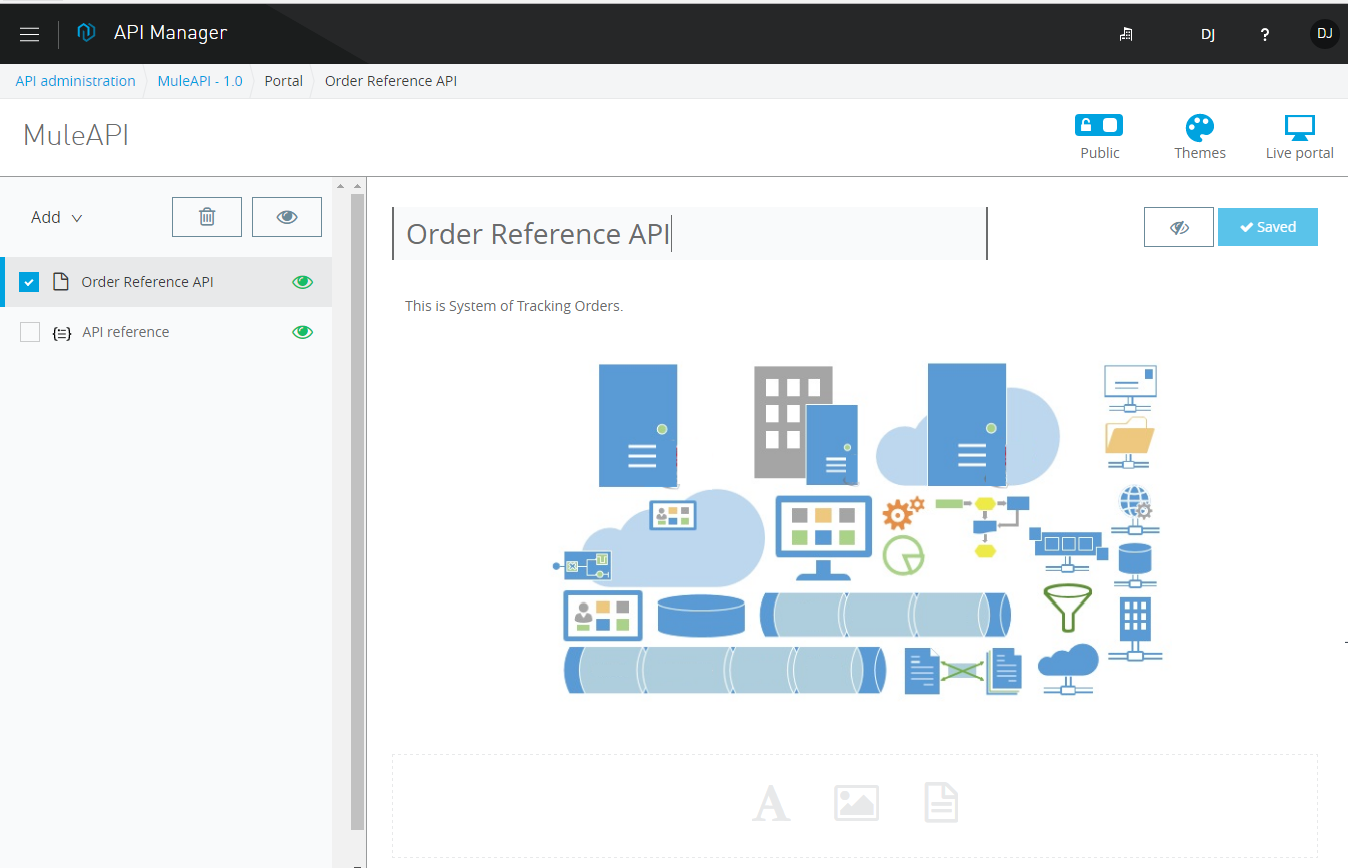Viewport: 1348px width, 868px height.
Task: Uncheck the Order Reference API checkbox
Action: tap(29, 281)
